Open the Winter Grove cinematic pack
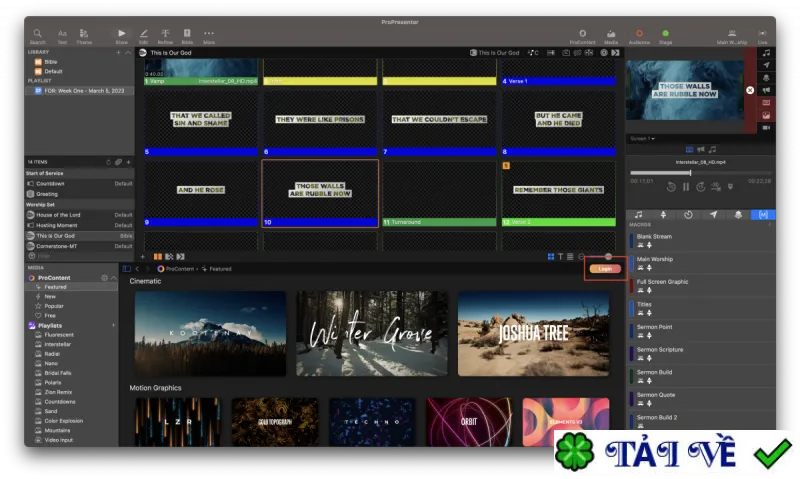800x479 pixels. coord(371,334)
